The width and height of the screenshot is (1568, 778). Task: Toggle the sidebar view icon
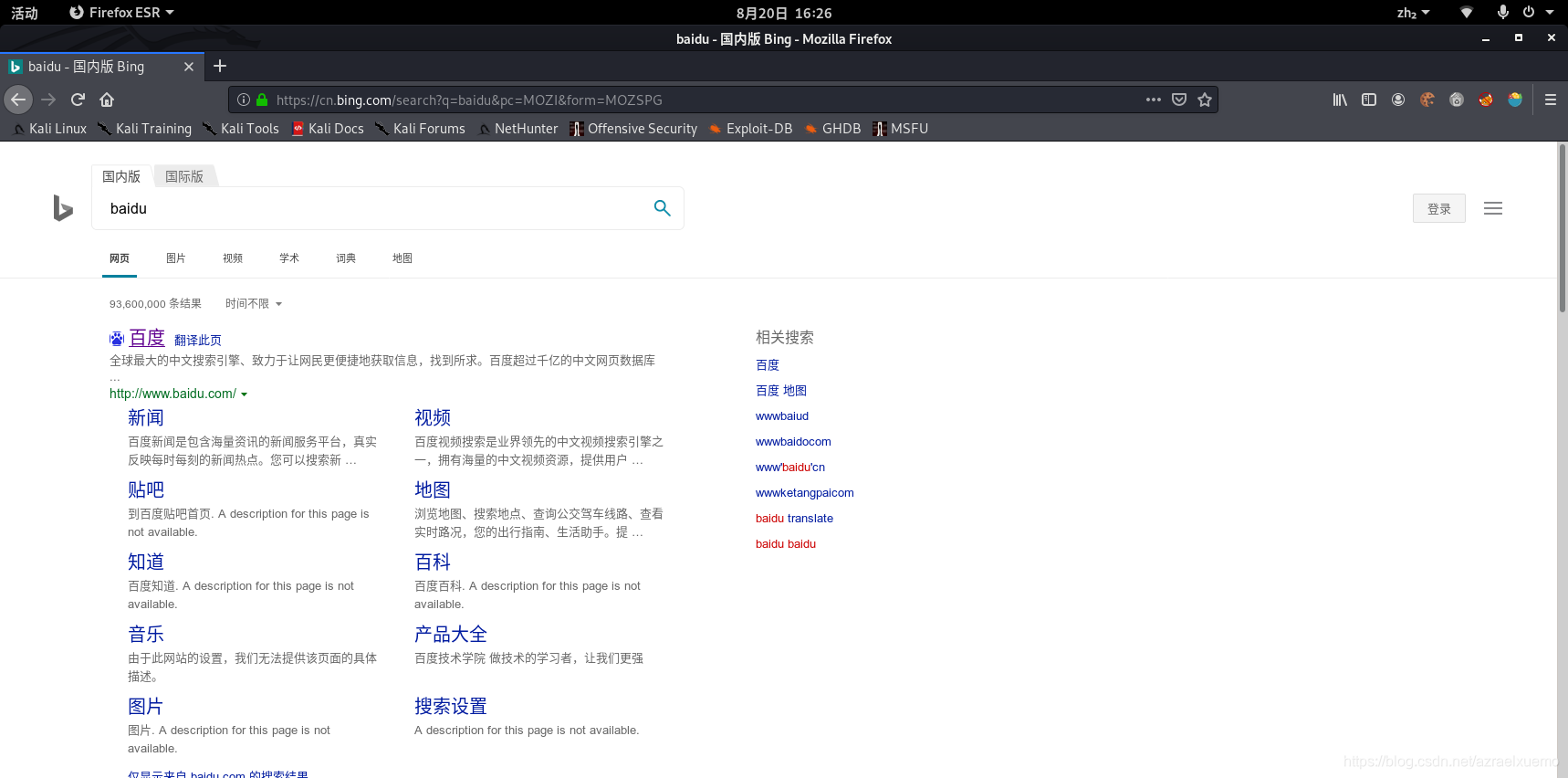coord(1369,100)
